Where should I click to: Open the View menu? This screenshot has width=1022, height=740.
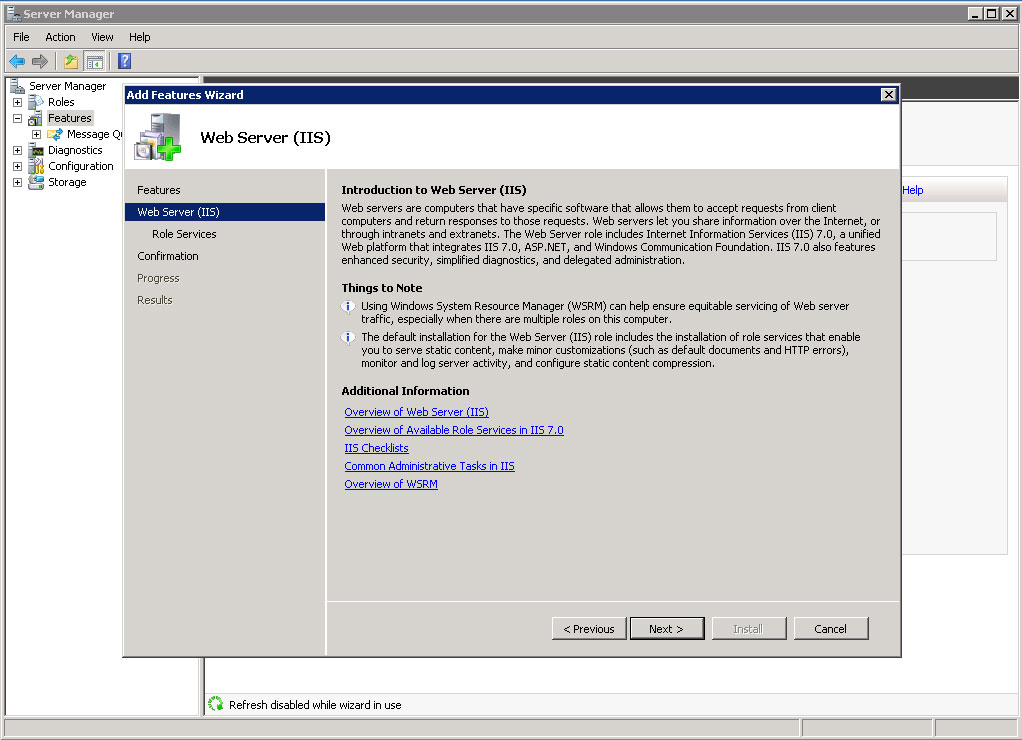(x=102, y=37)
